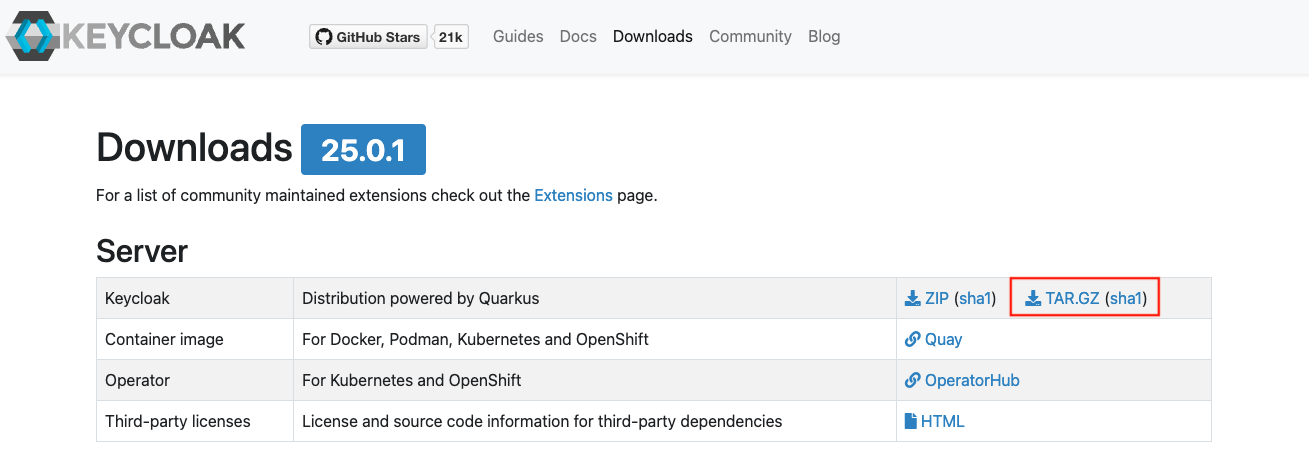Click 'For Kubernetes and OpenShift' description
The height and width of the screenshot is (464, 1309).
(411, 380)
